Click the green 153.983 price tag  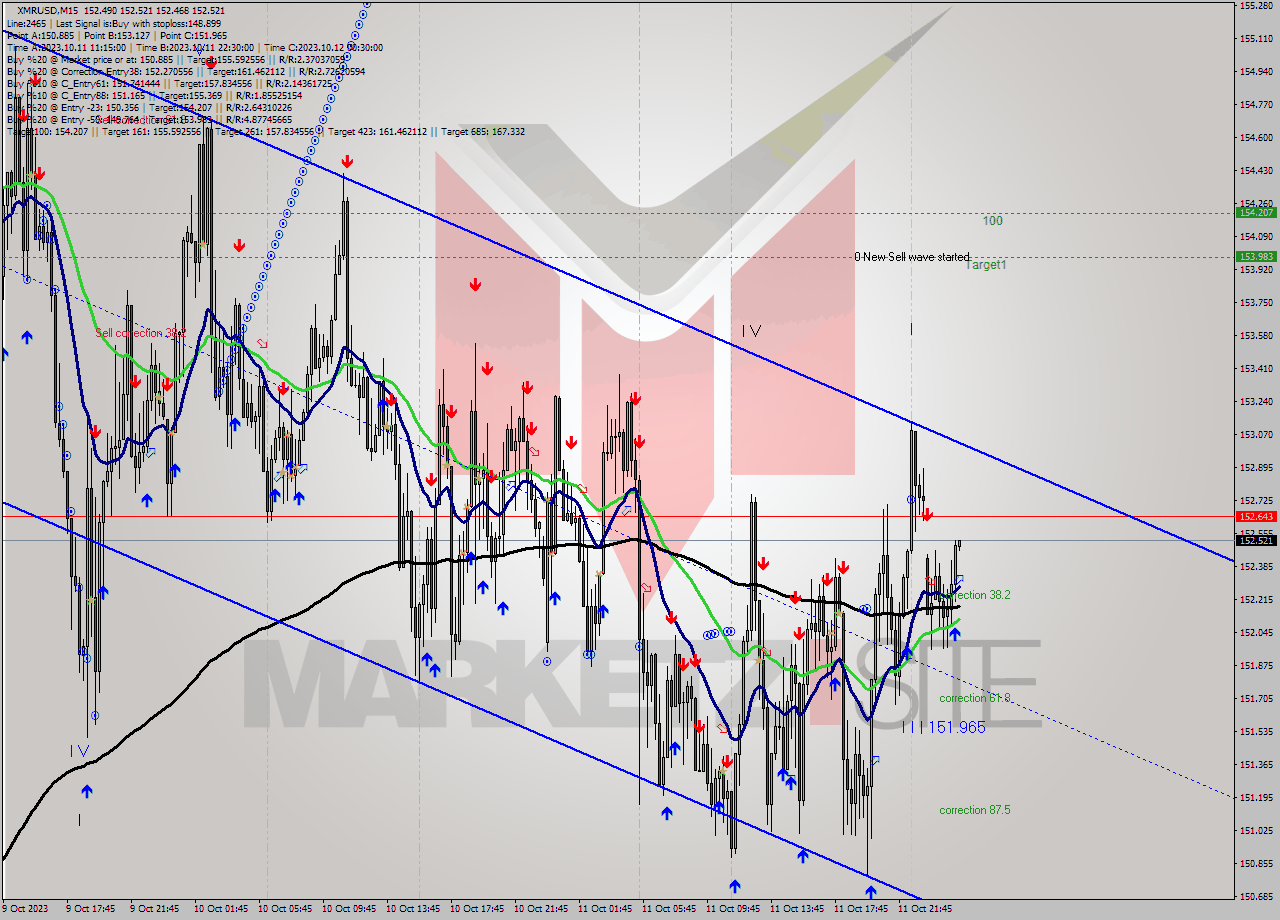click(x=1257, y=257)
